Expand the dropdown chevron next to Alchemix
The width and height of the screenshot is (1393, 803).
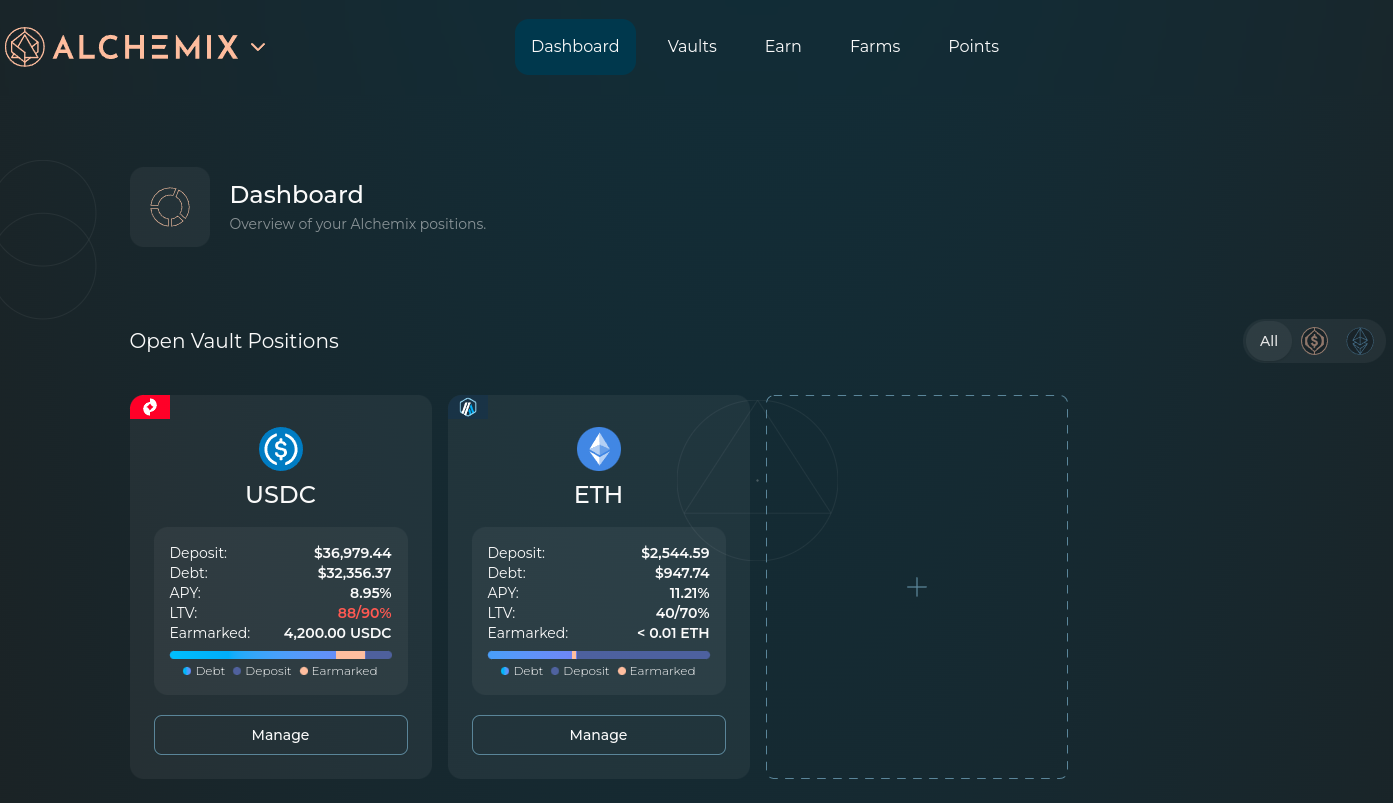coord(258,47)
